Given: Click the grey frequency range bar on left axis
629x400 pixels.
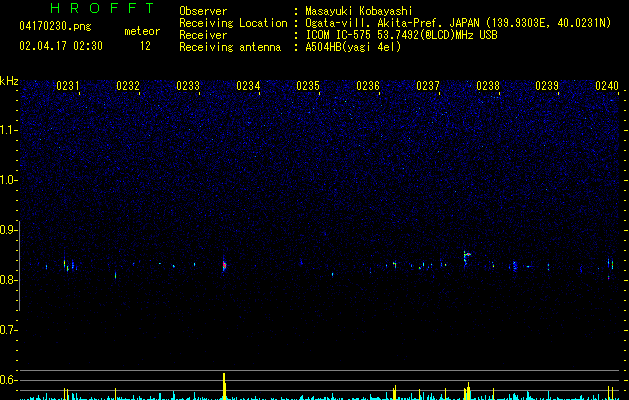Looking at the screenshot, I should pos(19,266).
